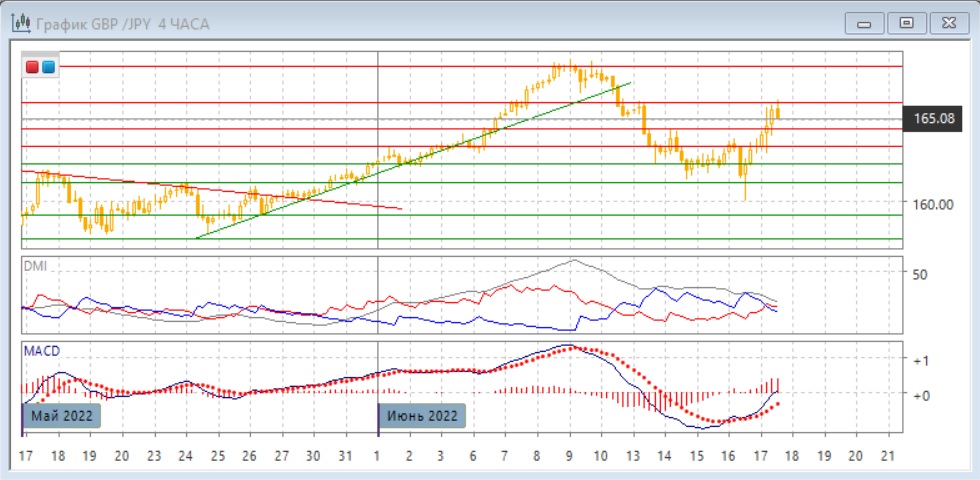Click date 9 on the time axis
This screenshot has width=980, height=480.
569,456
